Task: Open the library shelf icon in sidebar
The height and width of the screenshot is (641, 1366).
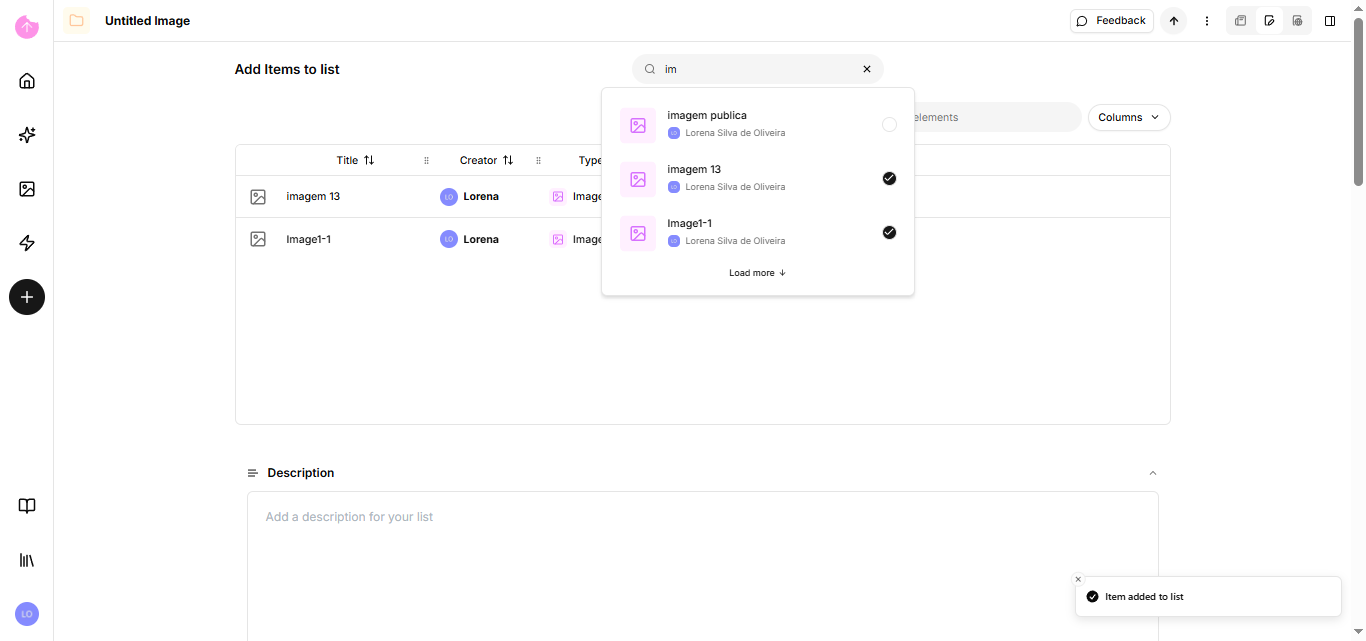Action: pos(27,560)
